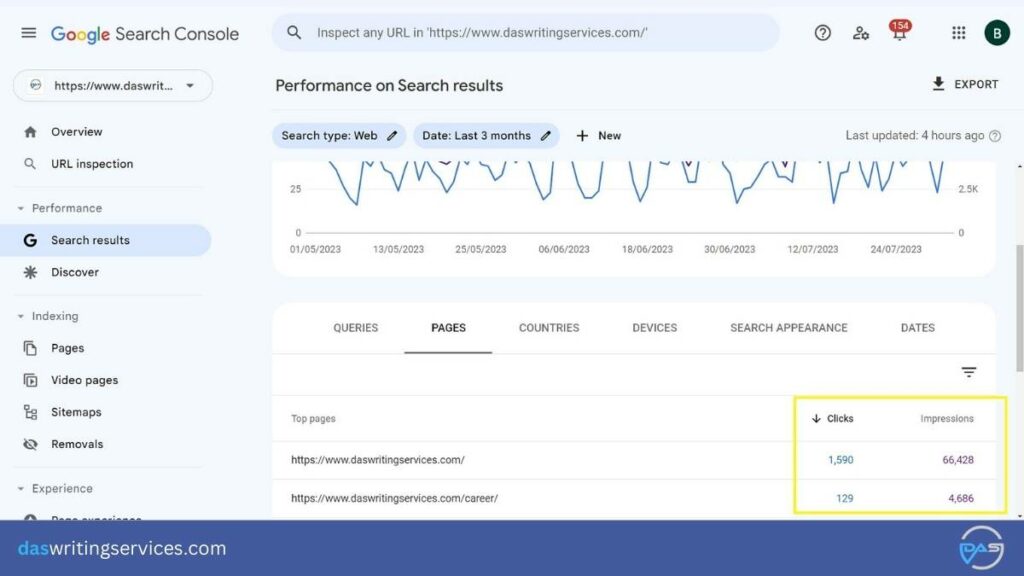The width and height of the screenshot is (1024, 576).
Task: Open notifications bell with 154 badge
Action: (x=899, y=31)
